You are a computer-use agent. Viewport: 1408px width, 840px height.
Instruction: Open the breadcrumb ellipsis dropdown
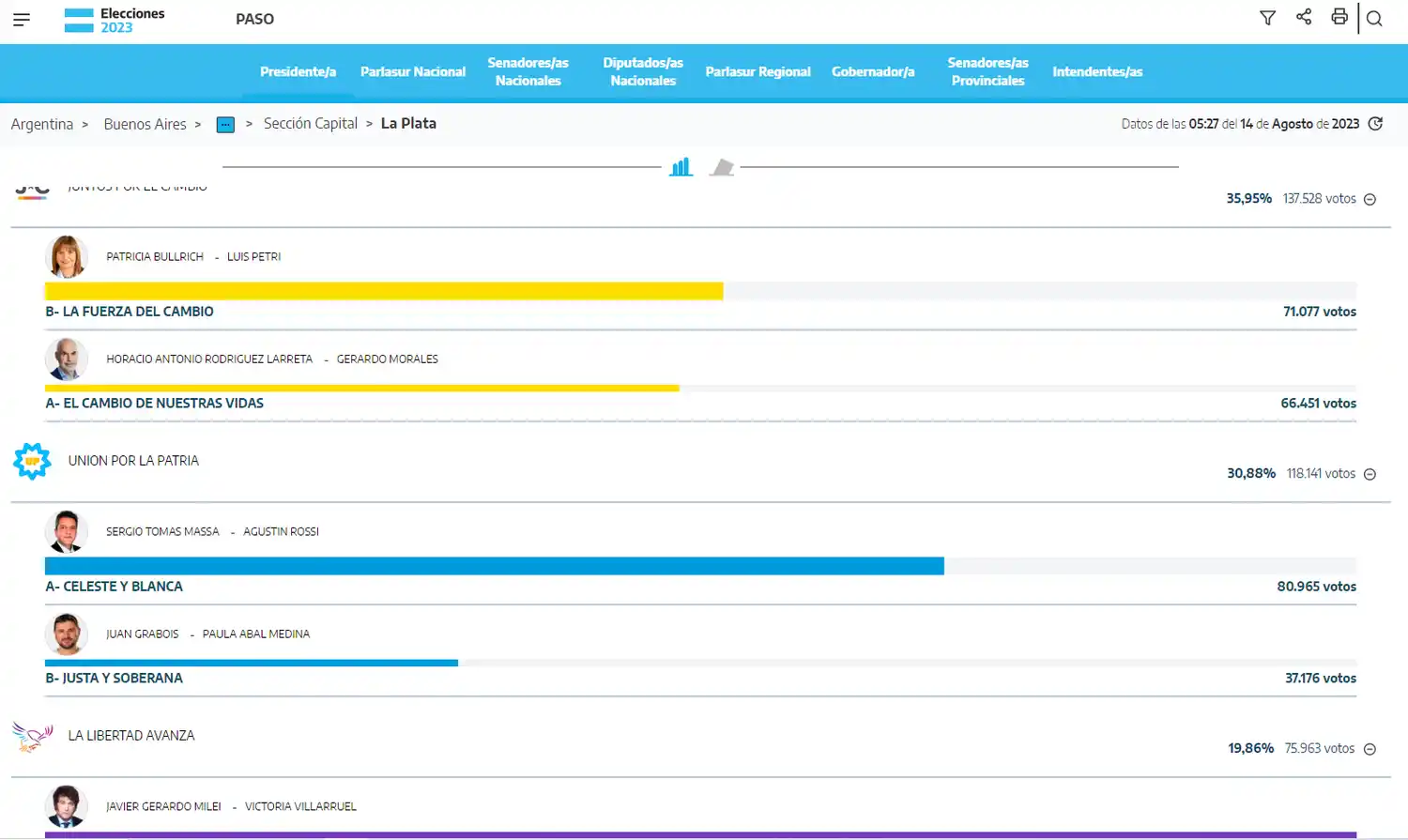click(225, 125)
